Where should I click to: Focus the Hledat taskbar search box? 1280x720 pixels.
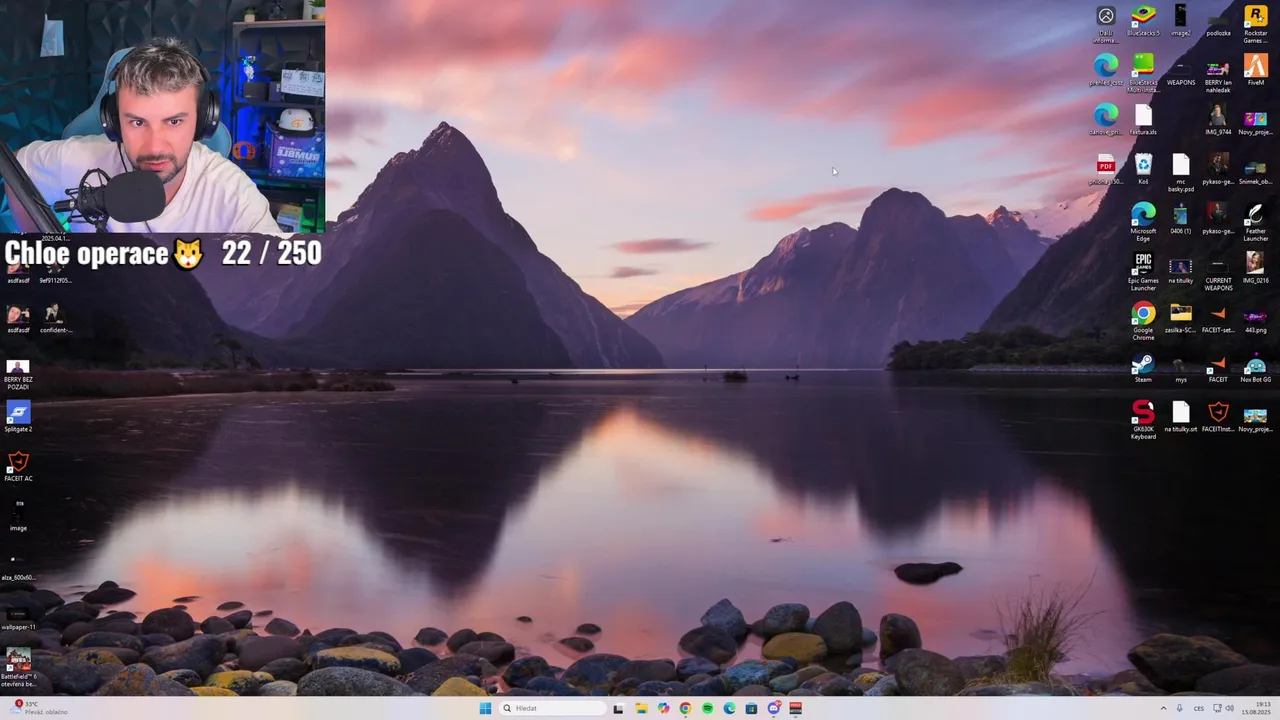click(x=553, y=708)
